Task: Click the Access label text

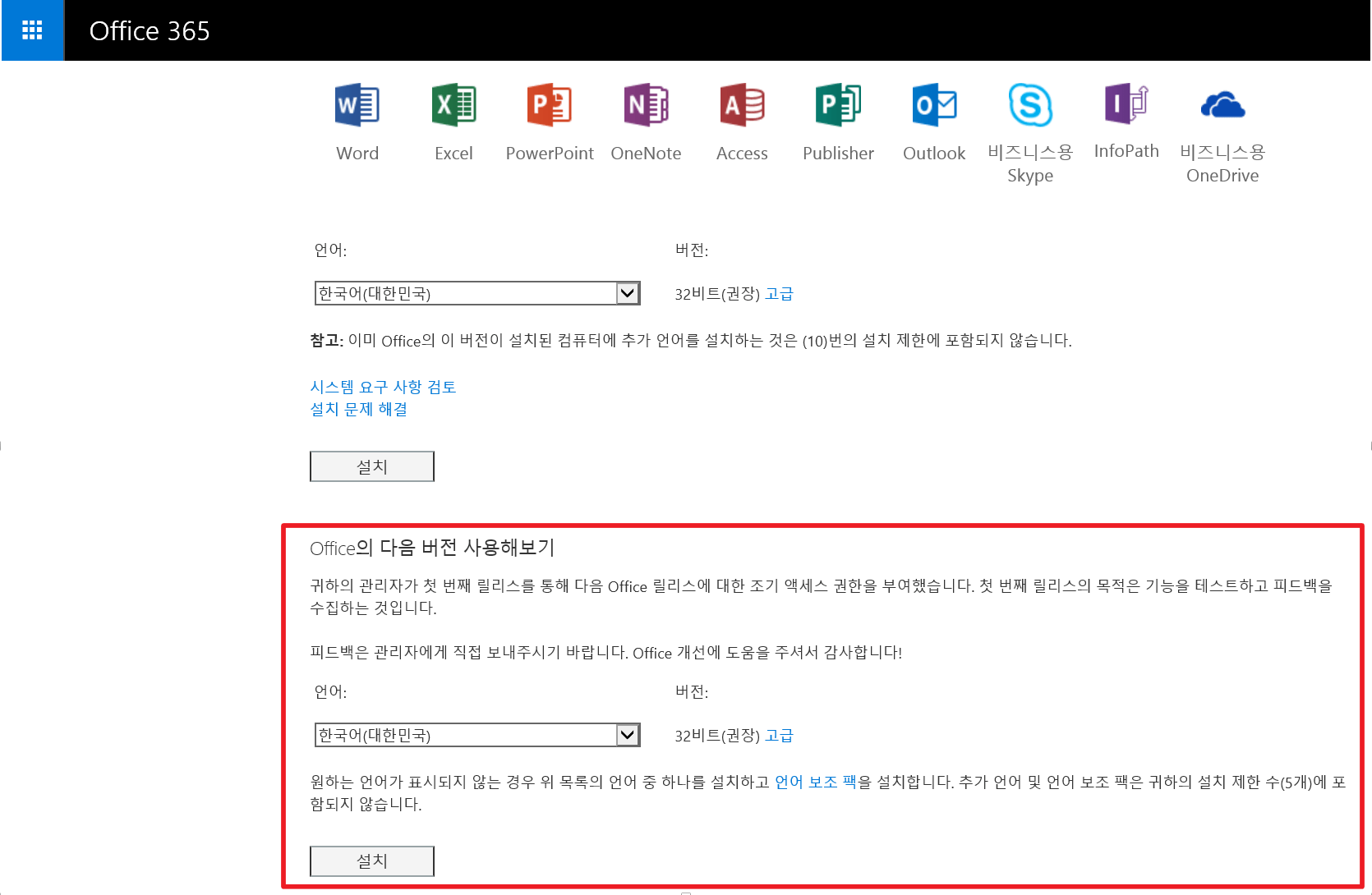Action: (x=742, y=154)
